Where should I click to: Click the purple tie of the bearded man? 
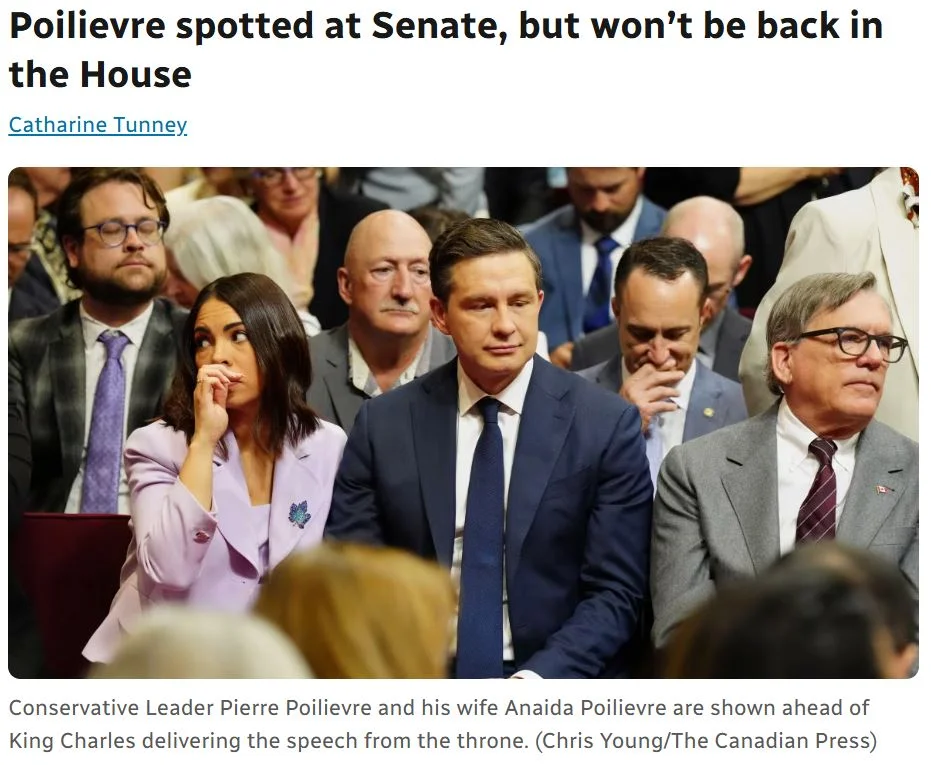[x=105, y=422]
